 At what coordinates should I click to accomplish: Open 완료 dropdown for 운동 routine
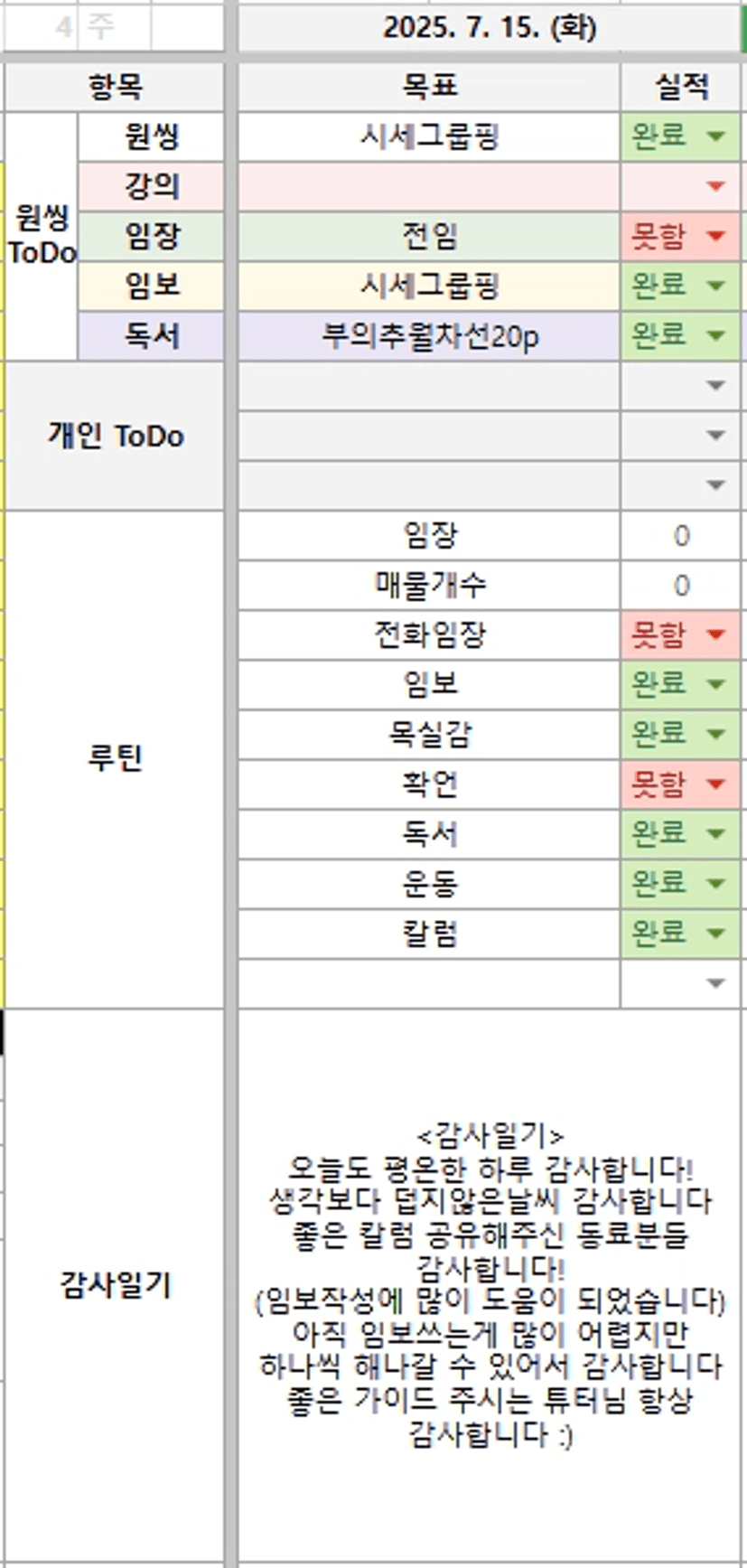(x=715, y=882)
